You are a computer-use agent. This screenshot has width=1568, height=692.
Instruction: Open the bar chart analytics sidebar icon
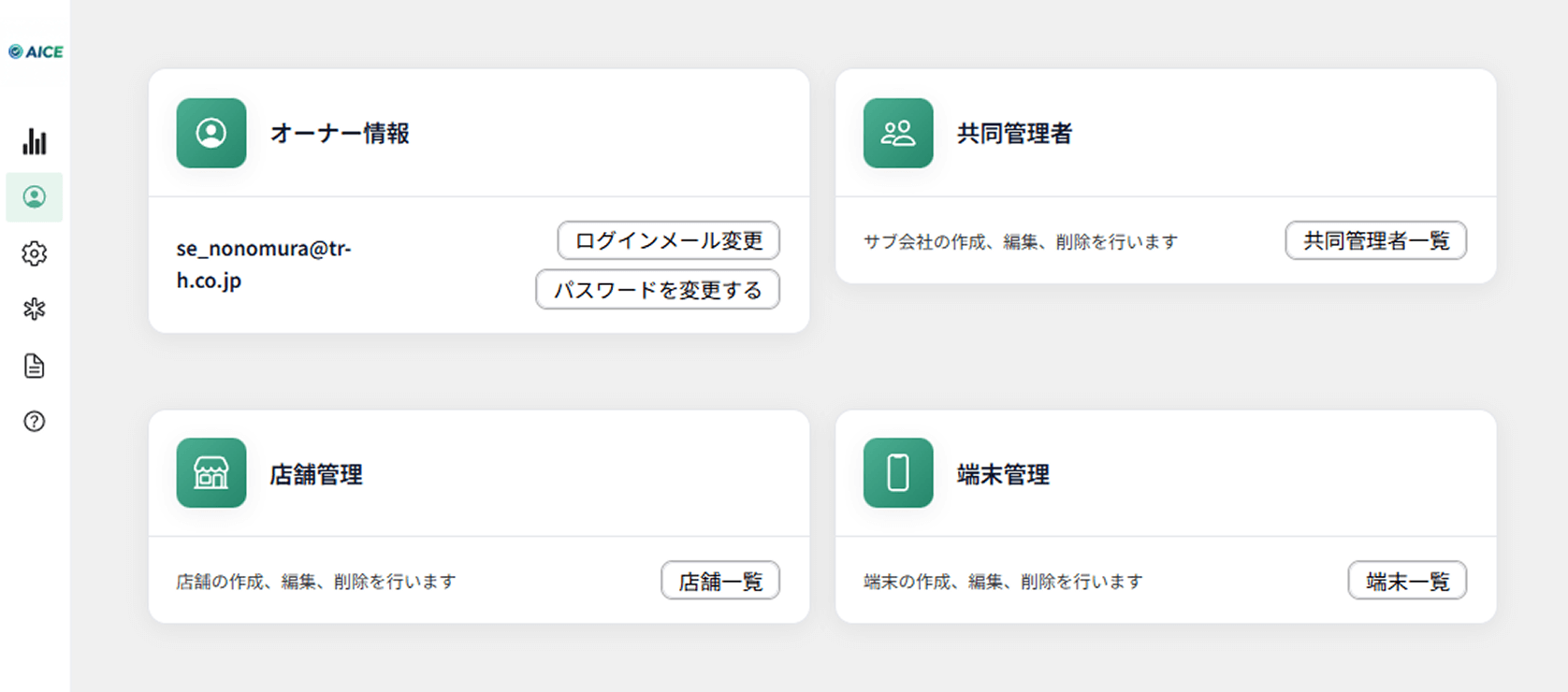[35, 141]
